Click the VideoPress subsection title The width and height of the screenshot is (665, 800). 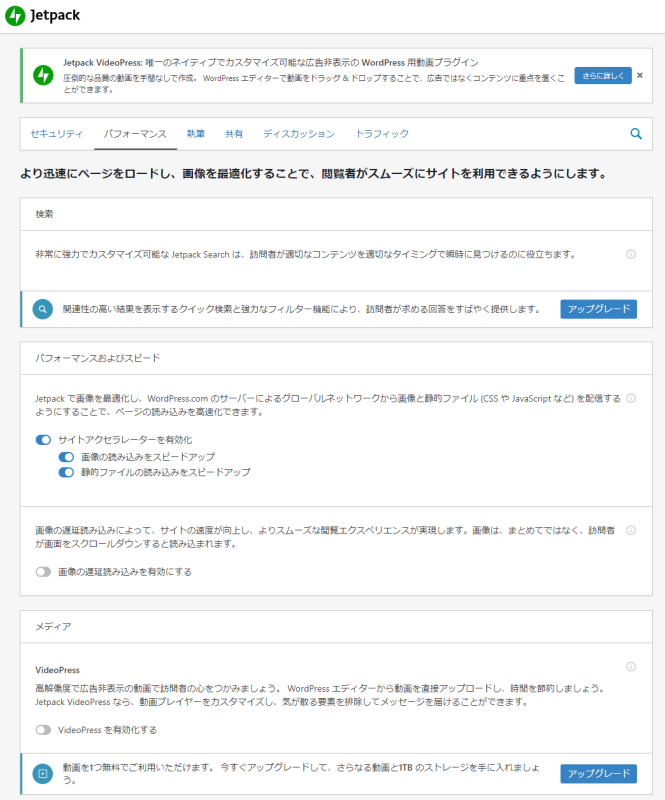pos(57,670)
